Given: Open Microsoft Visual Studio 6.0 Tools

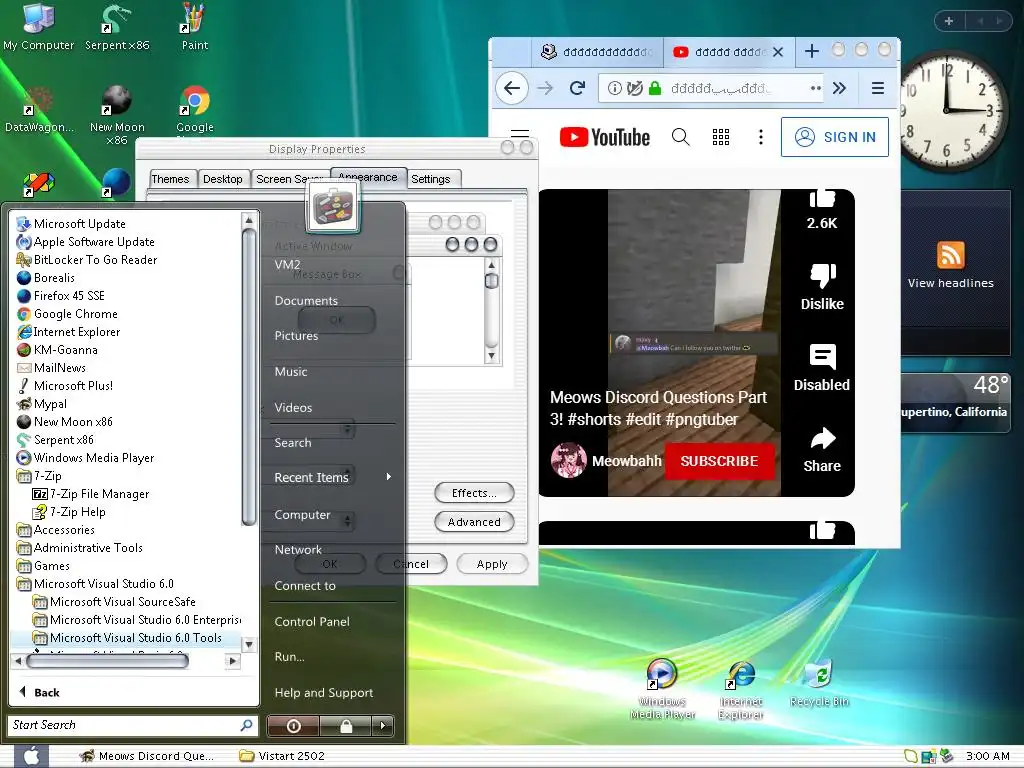Looking at the screenshot, I should pos(128,637).
